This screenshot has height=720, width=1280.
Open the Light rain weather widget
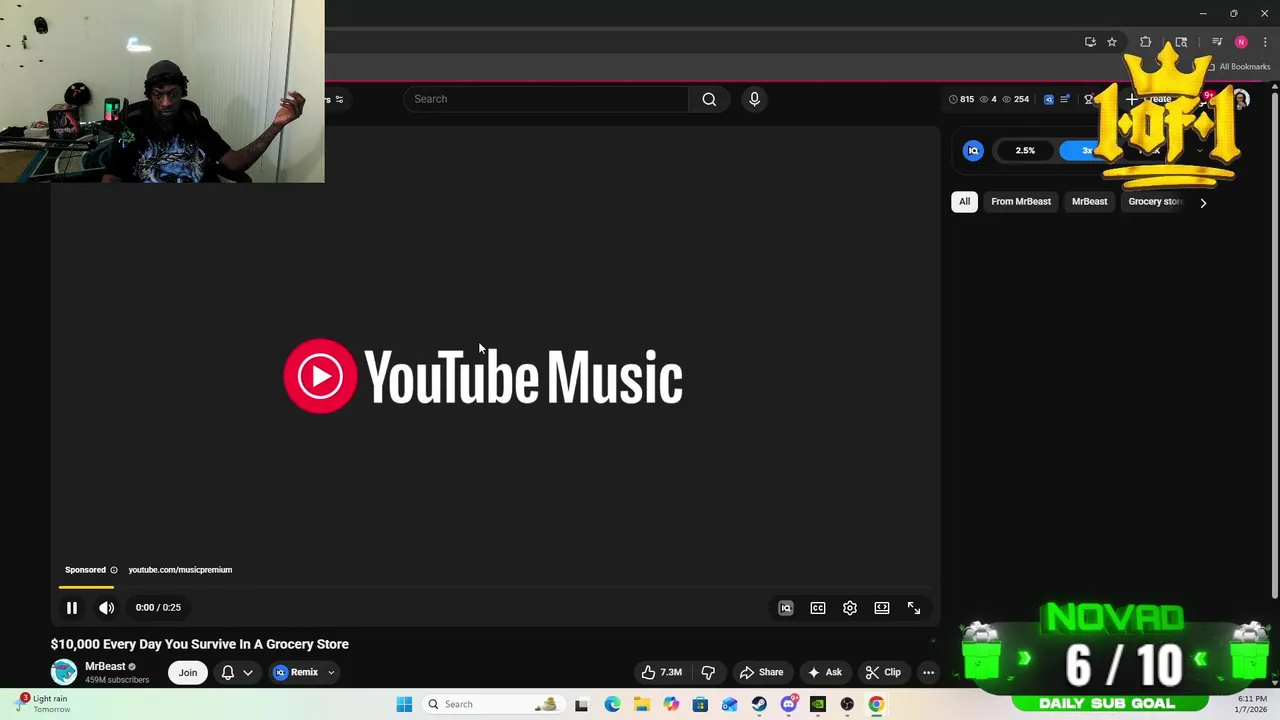tap(44, 704)
